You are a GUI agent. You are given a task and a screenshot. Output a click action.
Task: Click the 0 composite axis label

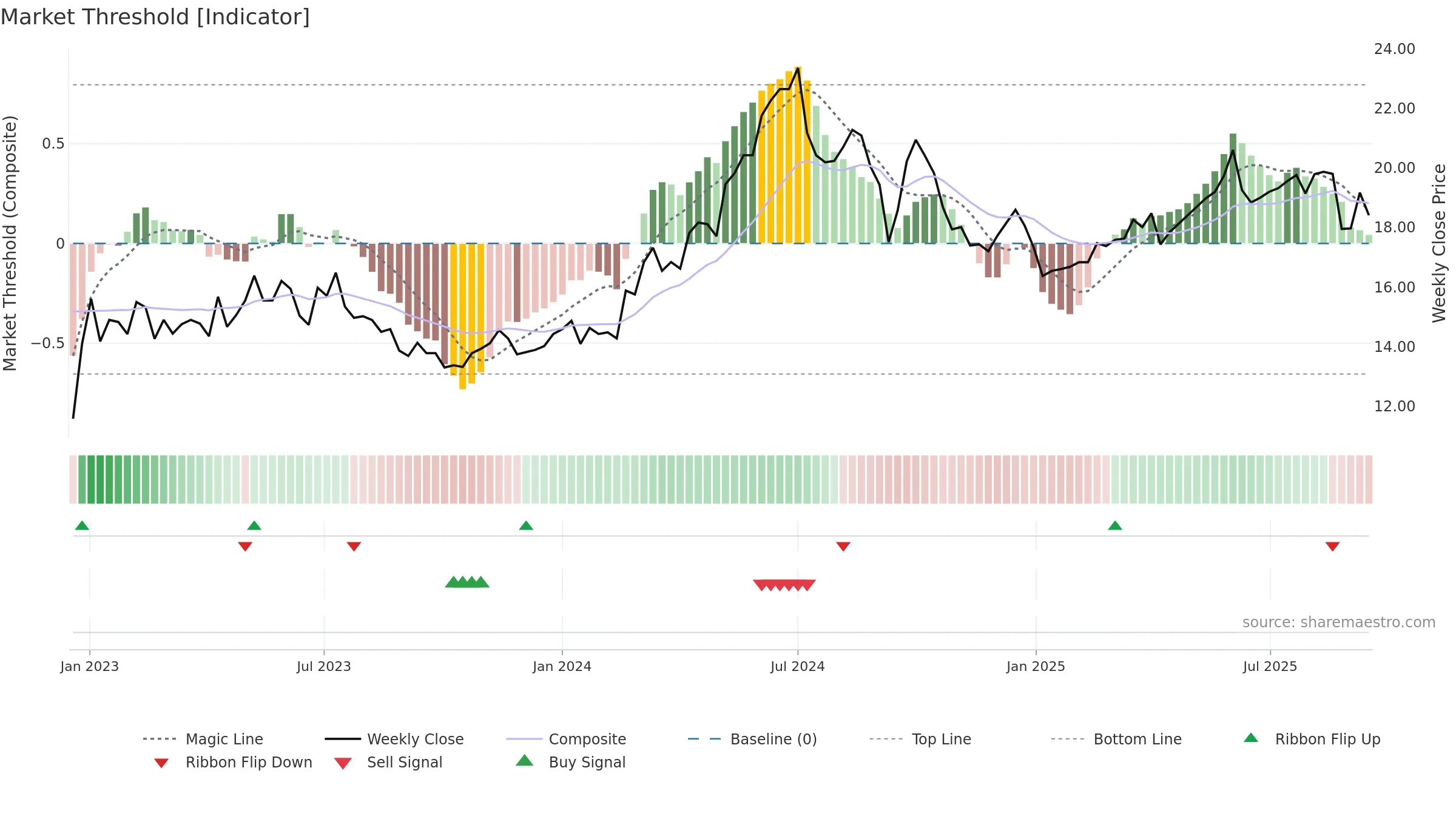pos(60,244)
